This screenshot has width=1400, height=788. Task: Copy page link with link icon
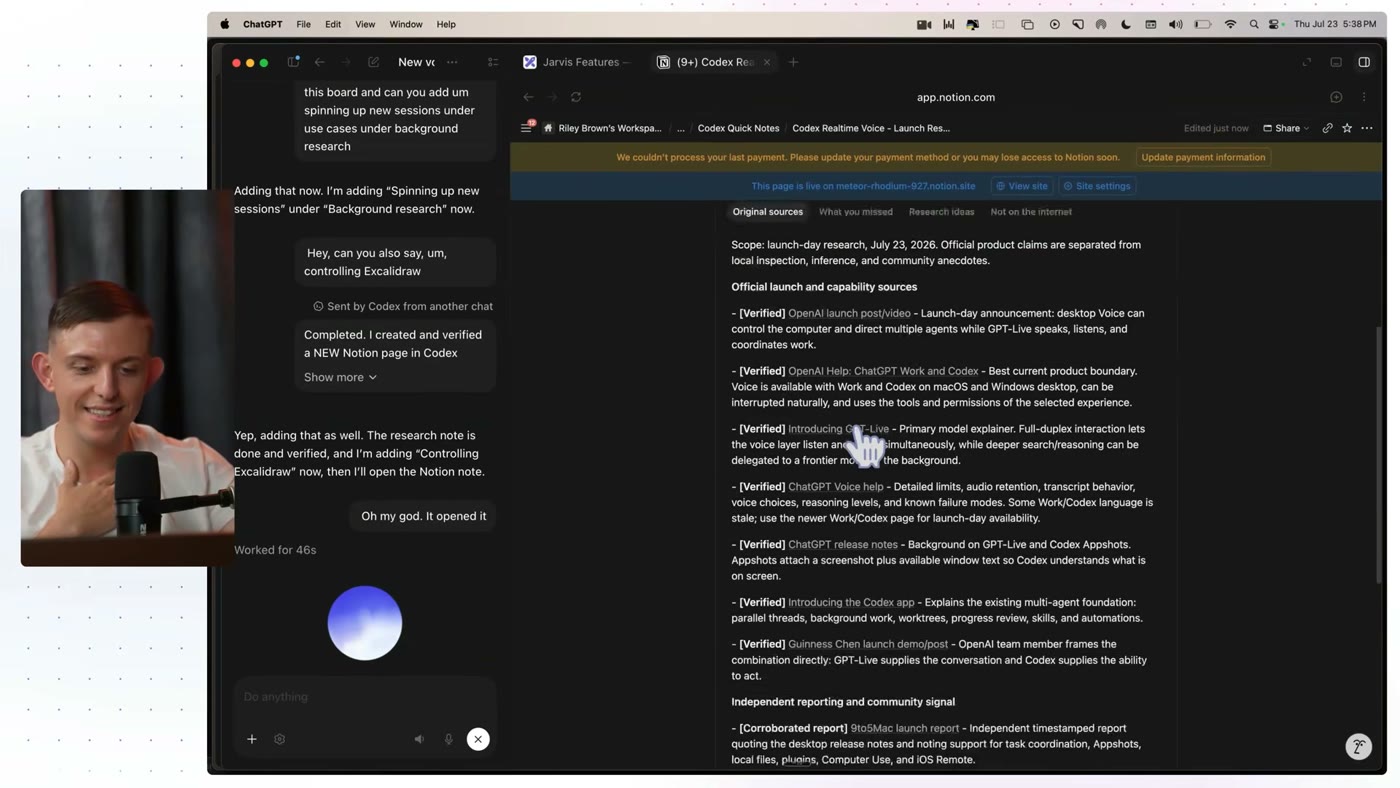pyautogui.click(x=1328, y=128)
